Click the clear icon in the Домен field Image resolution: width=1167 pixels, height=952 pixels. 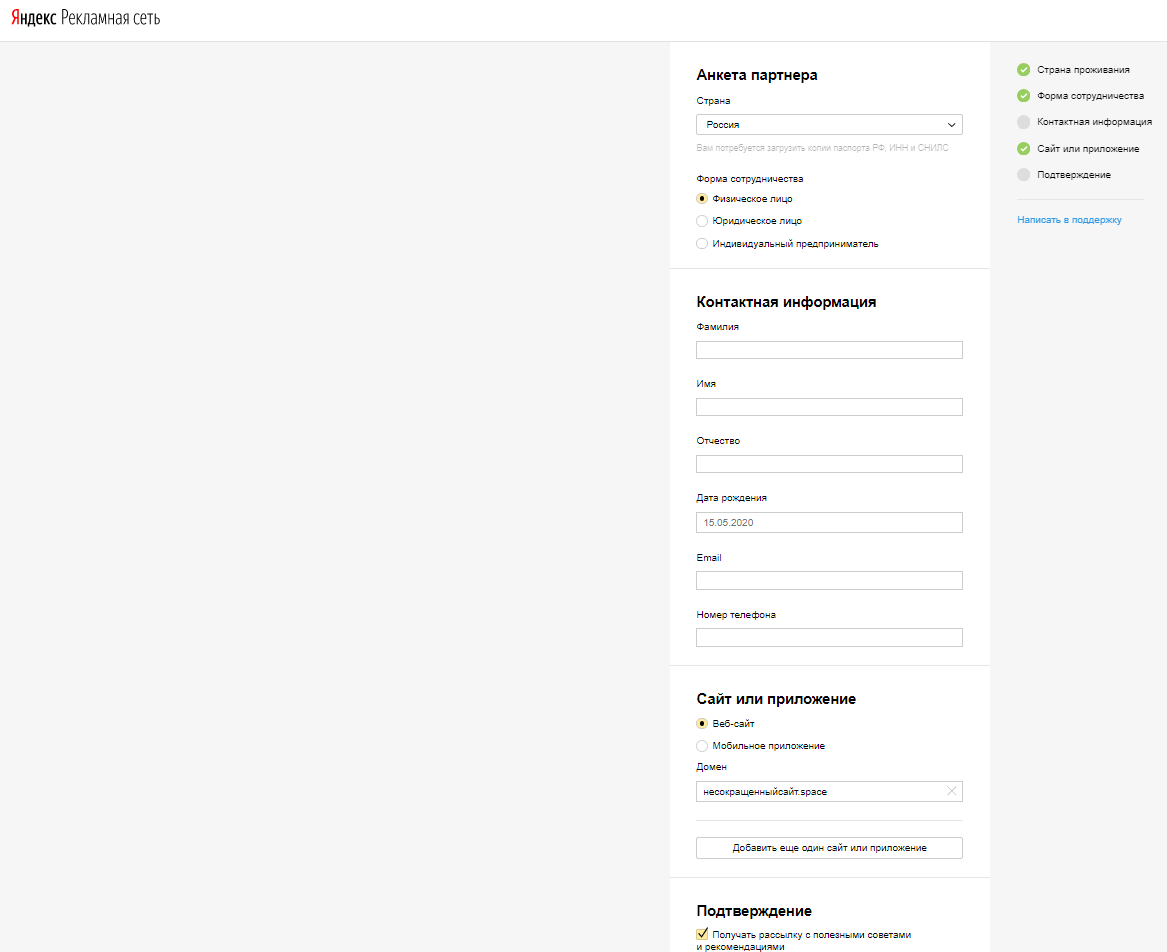point(951,792)
